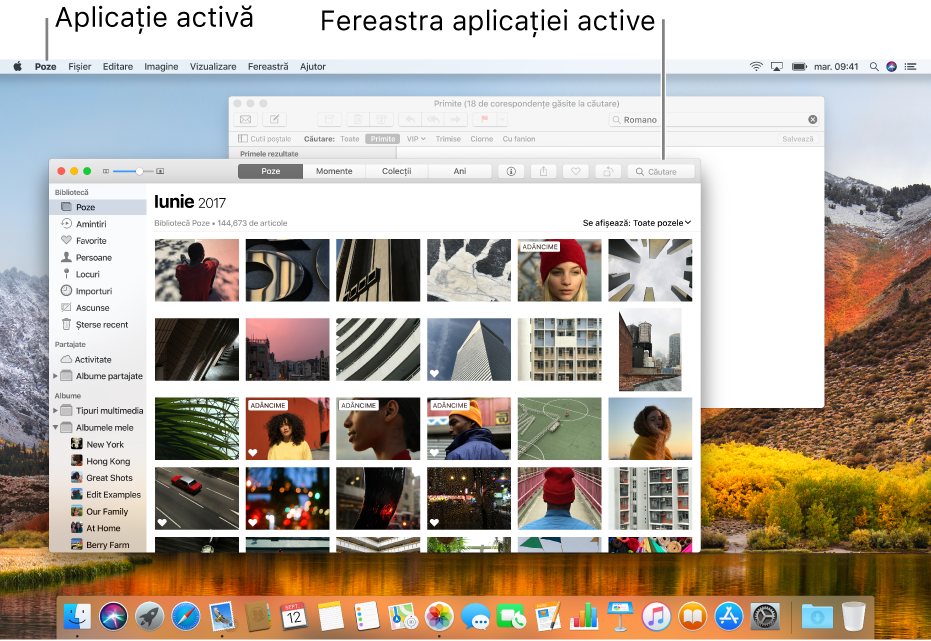
Task: Collapse the Albumele mele group
Action: [55, 427]
